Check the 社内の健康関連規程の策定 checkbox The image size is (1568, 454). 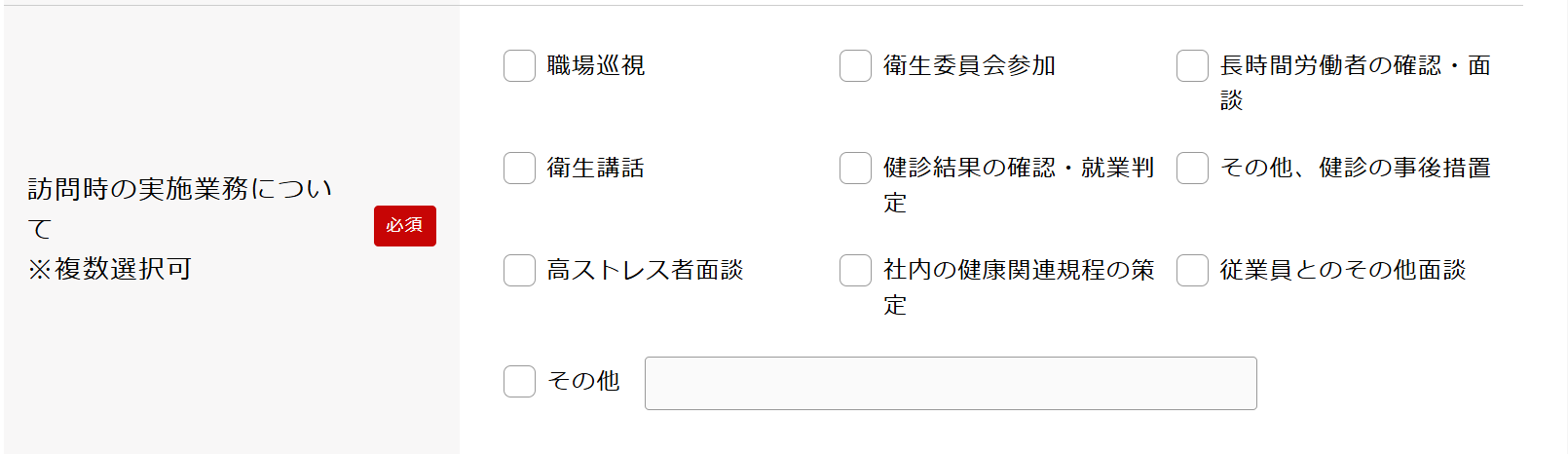tap(855, 271)
